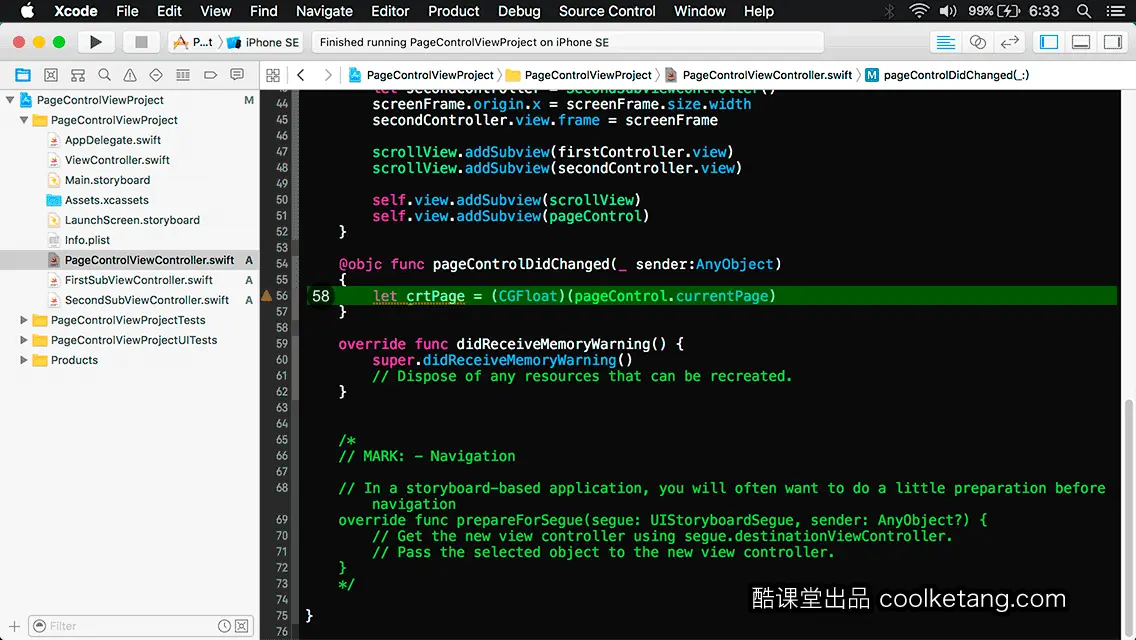Choose the iPhone SE destination
Screen dimensions: 1136x640
[263, 42]
